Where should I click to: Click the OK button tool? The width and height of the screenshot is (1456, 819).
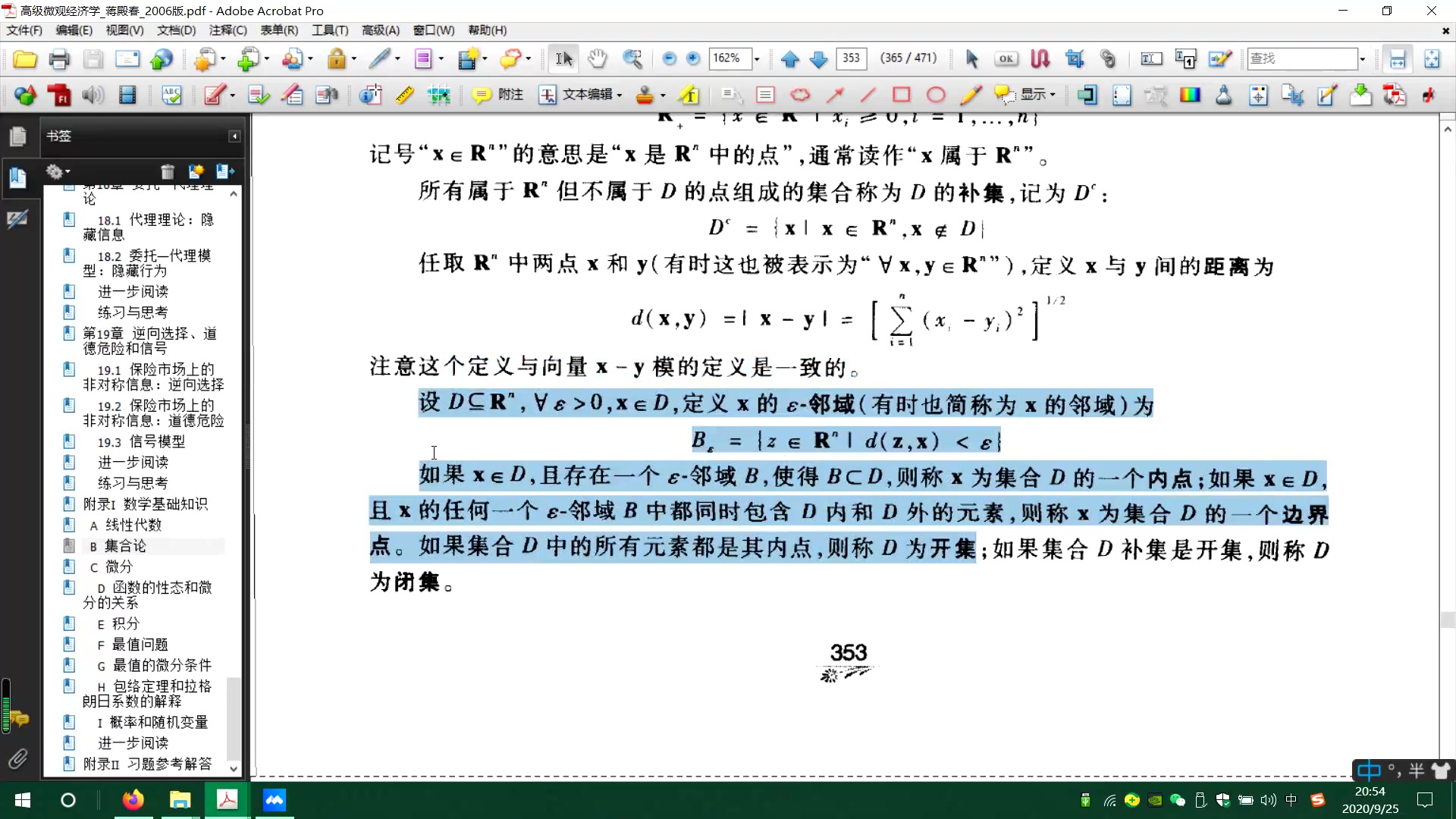click(x=1006, y=59)
